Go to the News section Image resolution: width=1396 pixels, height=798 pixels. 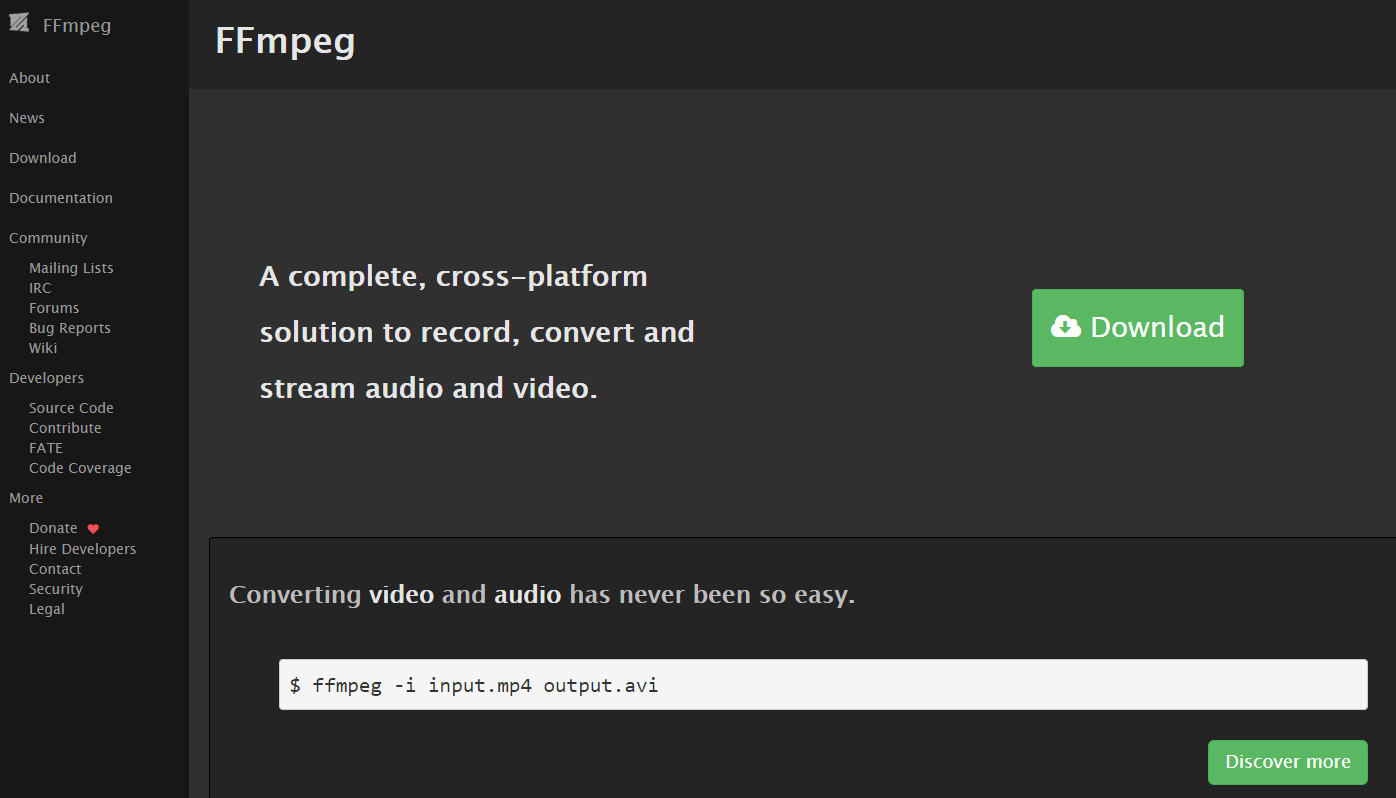pyautogui.click(x=27, y=118)
